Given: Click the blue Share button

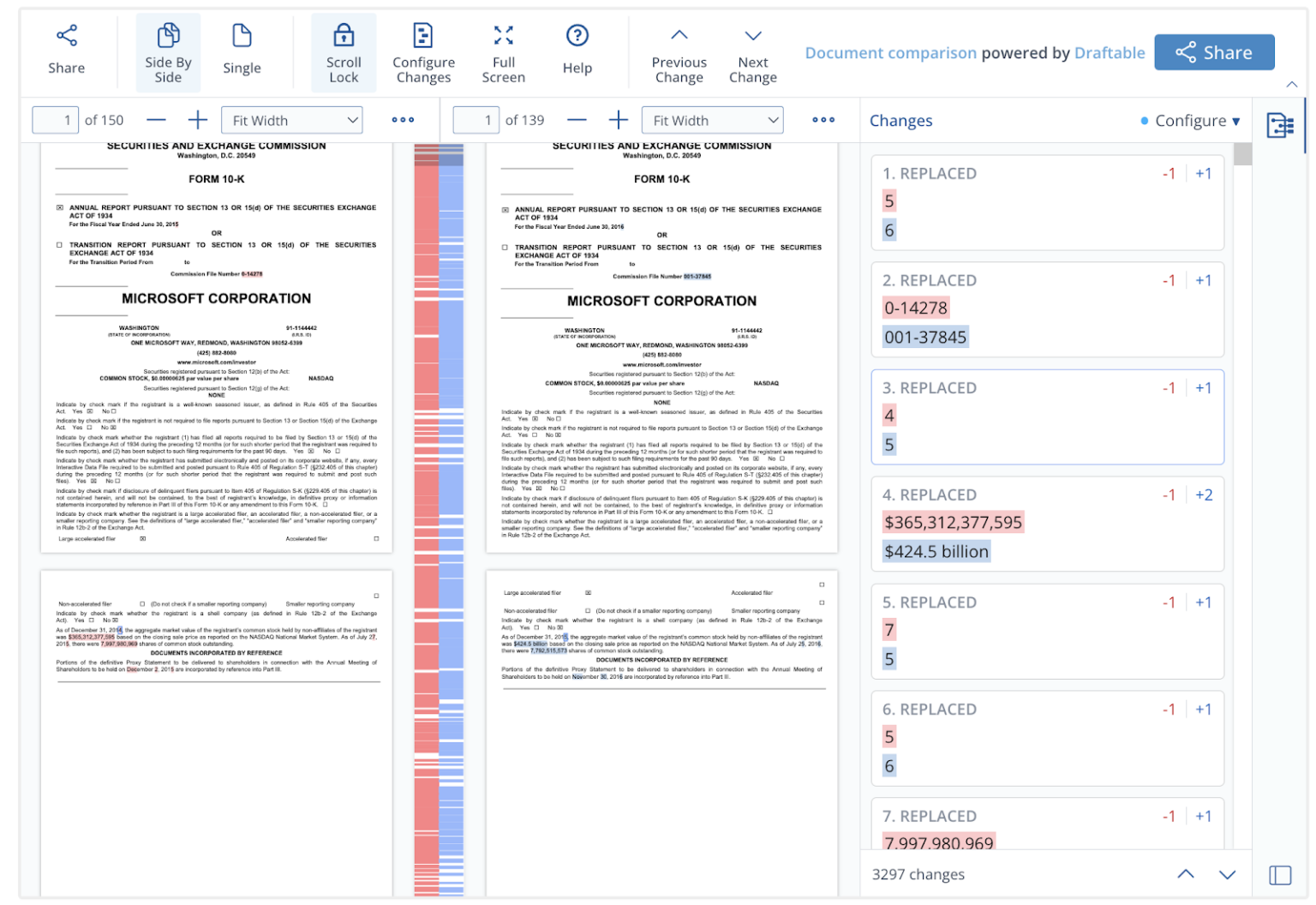Looking at the screenshot, I should click(x=1214, y=51).
